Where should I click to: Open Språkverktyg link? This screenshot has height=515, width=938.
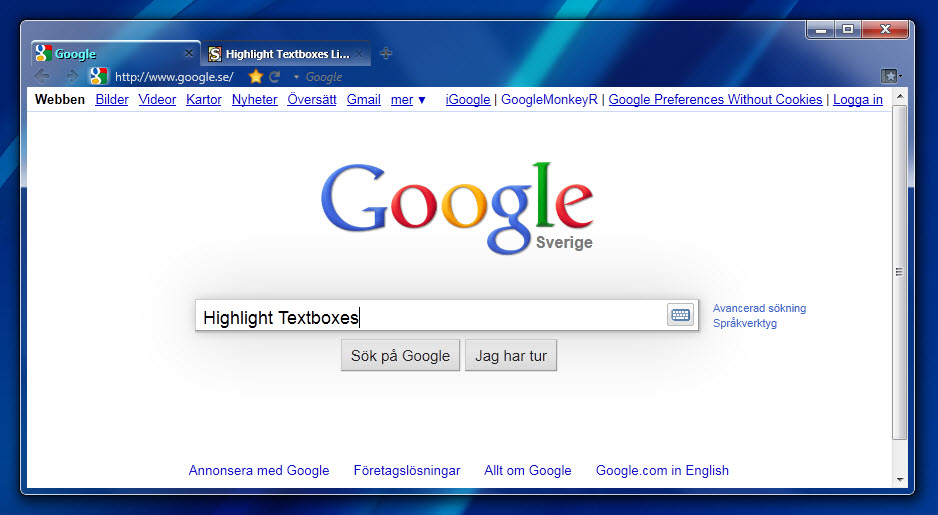click(745, 323)
